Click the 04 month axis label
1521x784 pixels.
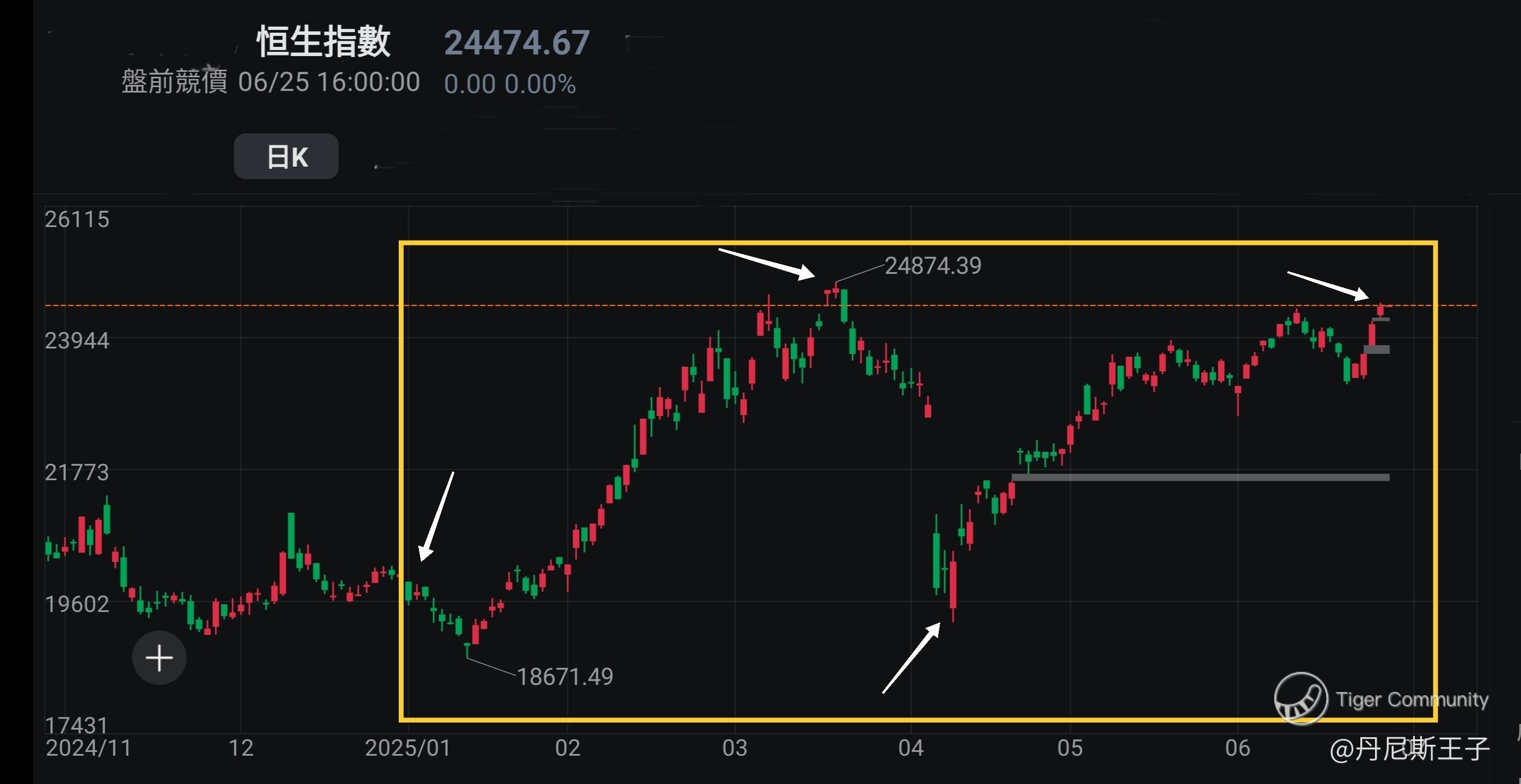click(910, 748)
